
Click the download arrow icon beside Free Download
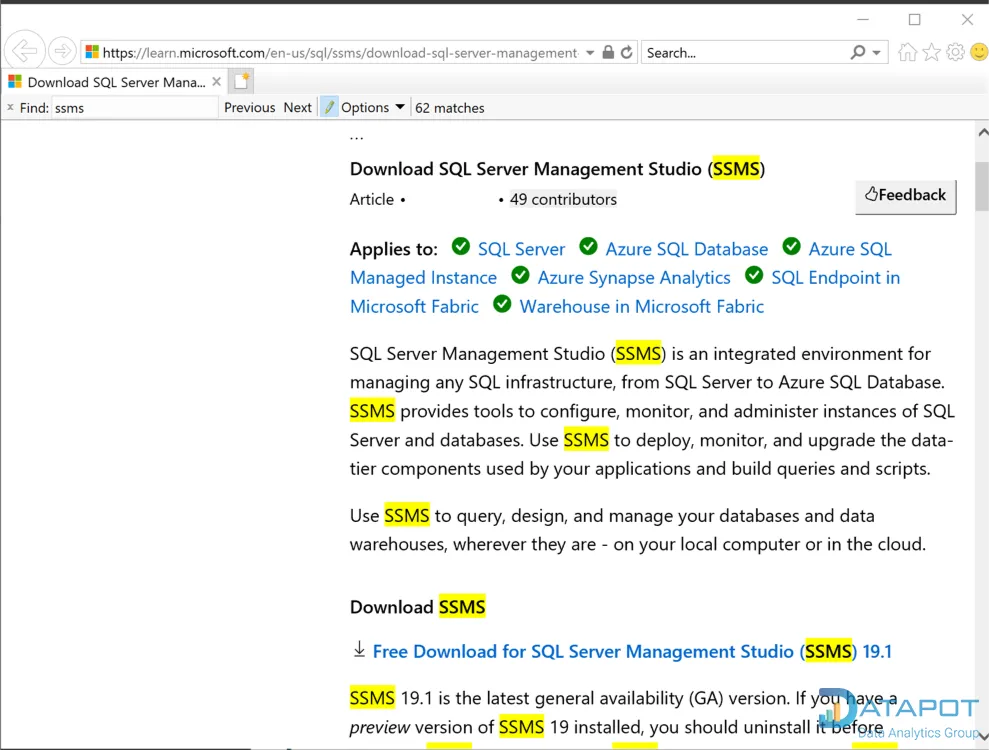[359, 650]
